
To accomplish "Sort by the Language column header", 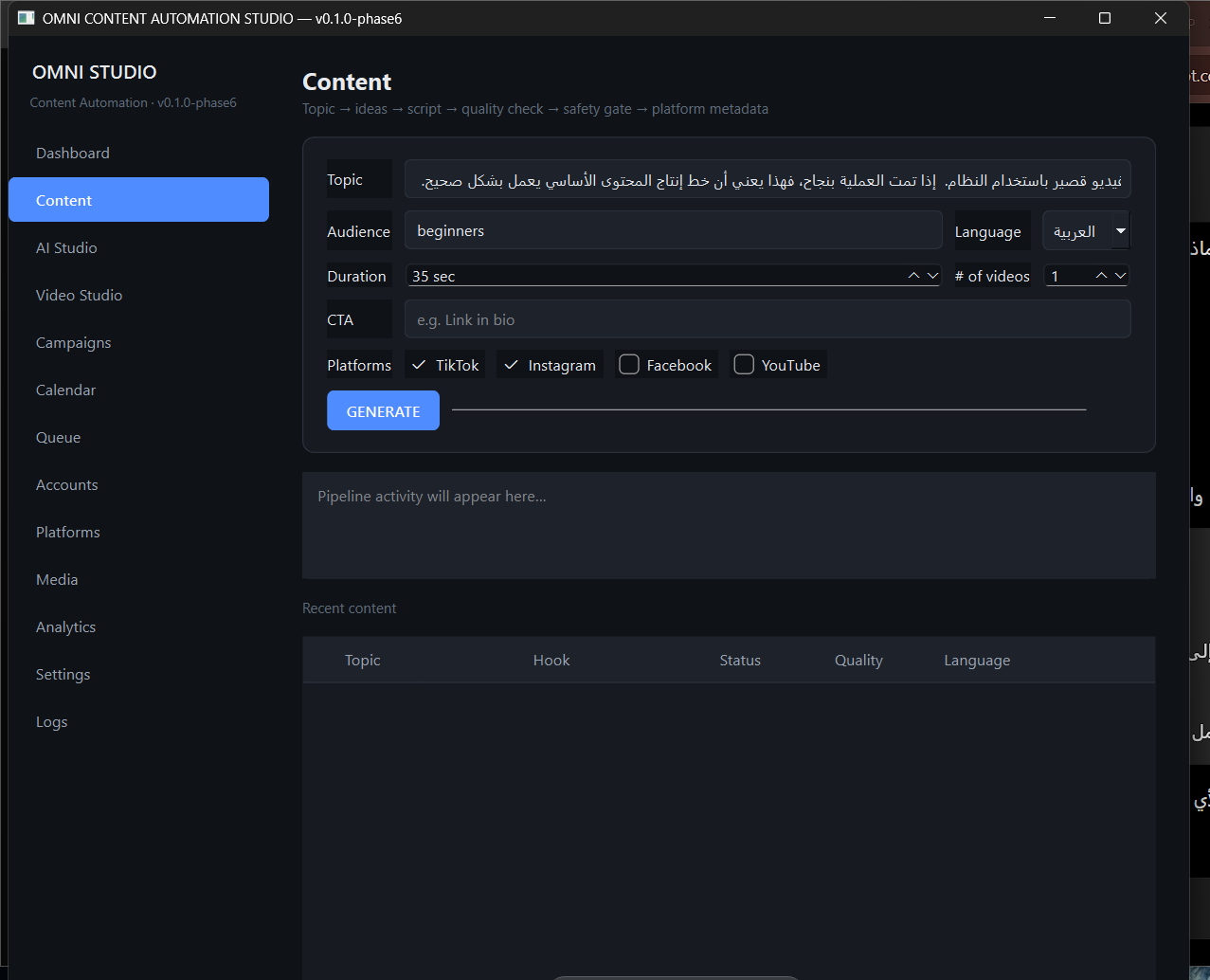I will 977,660.
